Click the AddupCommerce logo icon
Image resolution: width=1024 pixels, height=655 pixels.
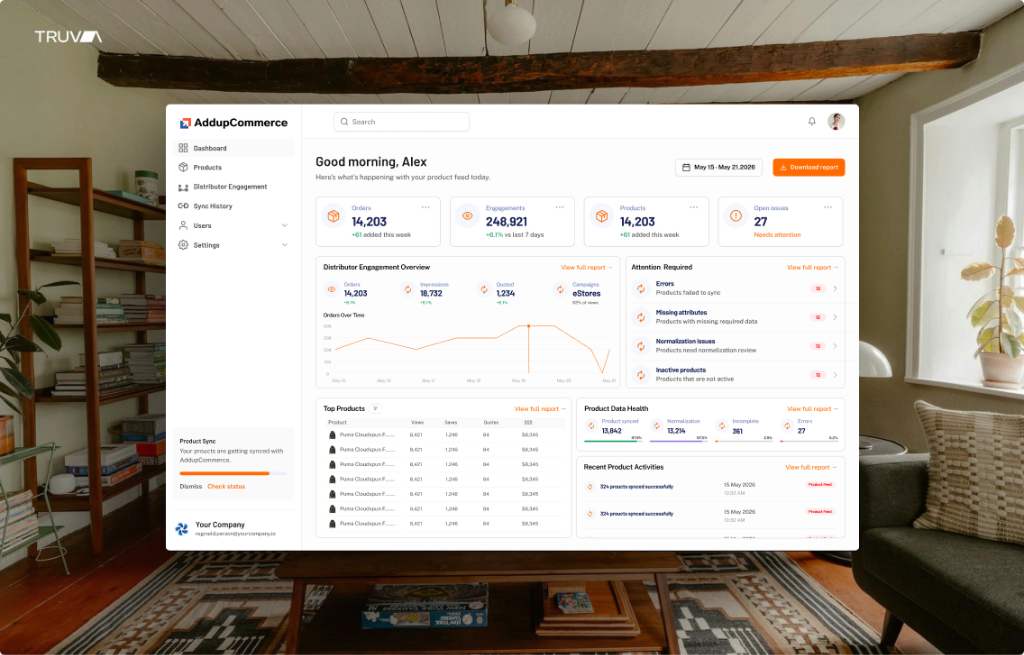(x=185, y=123)
